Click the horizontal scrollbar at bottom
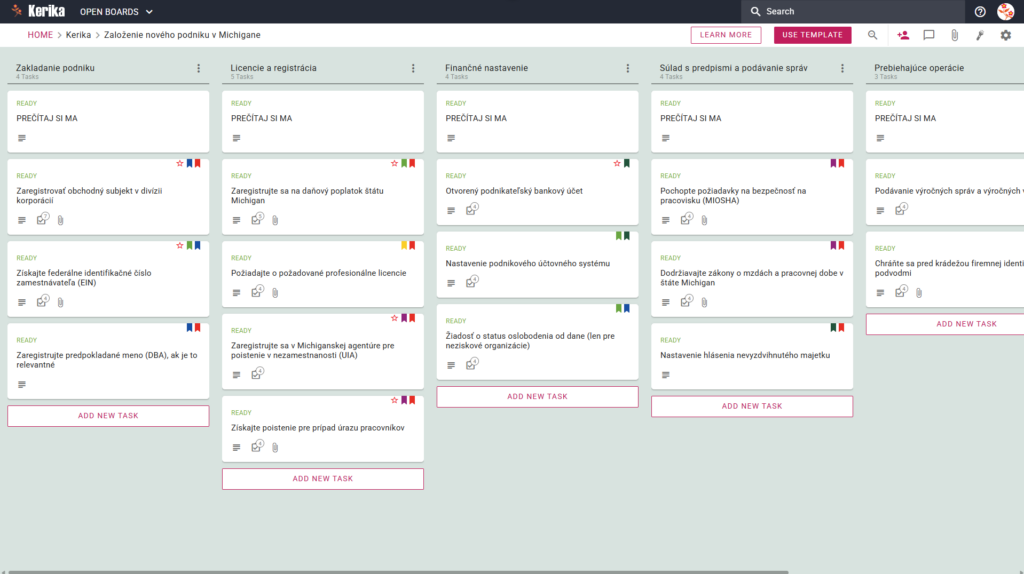This screenshot has width=1024, height=574. point(398,572)
